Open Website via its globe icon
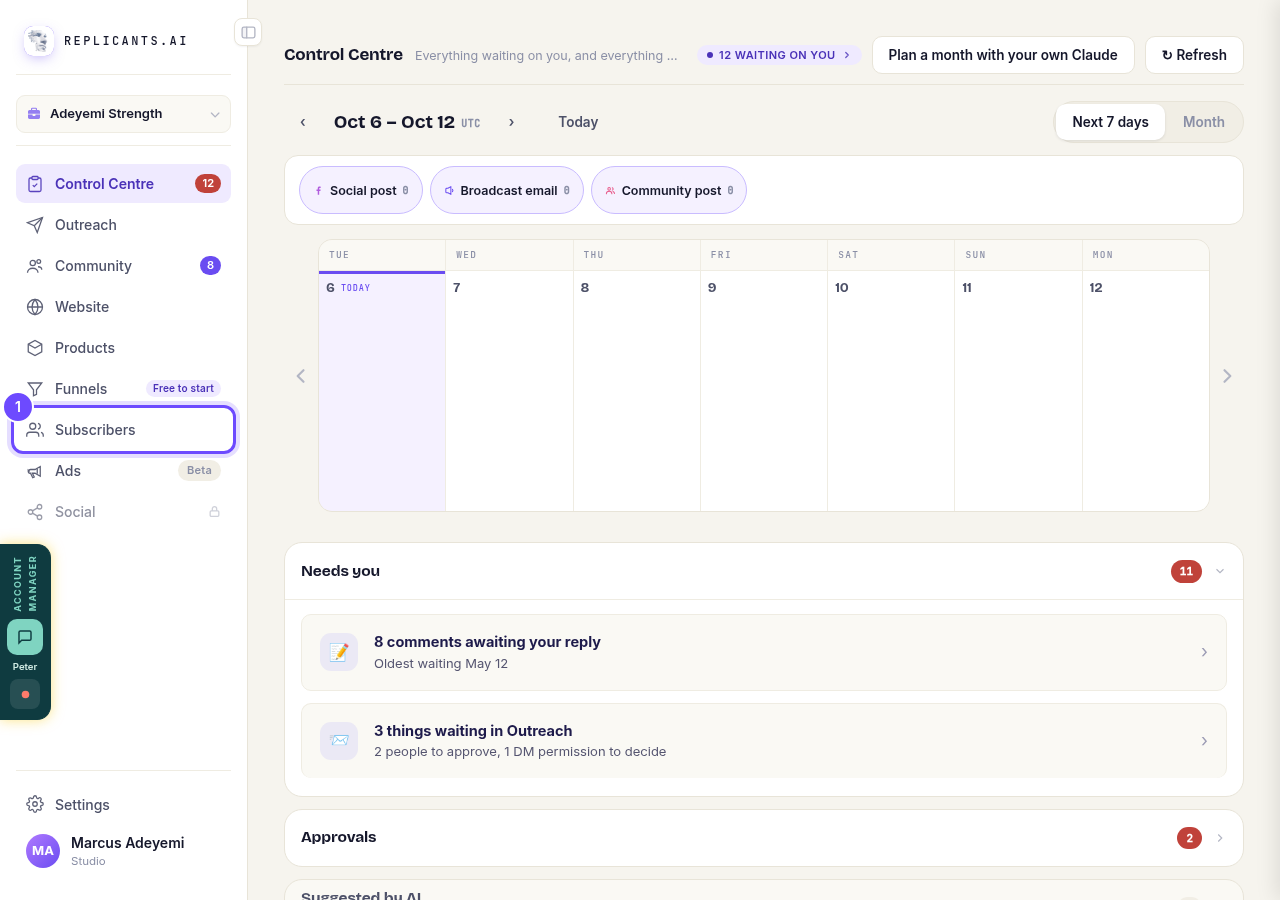The image size is (1280, 900). (35, 307)
